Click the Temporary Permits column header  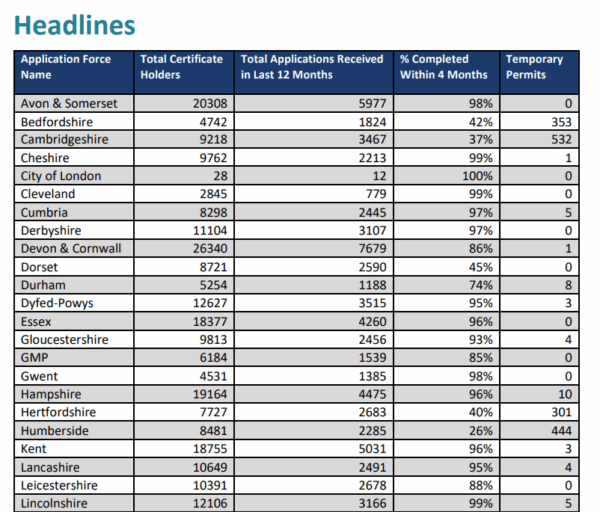pyautogui.click(x=534, y=67)
